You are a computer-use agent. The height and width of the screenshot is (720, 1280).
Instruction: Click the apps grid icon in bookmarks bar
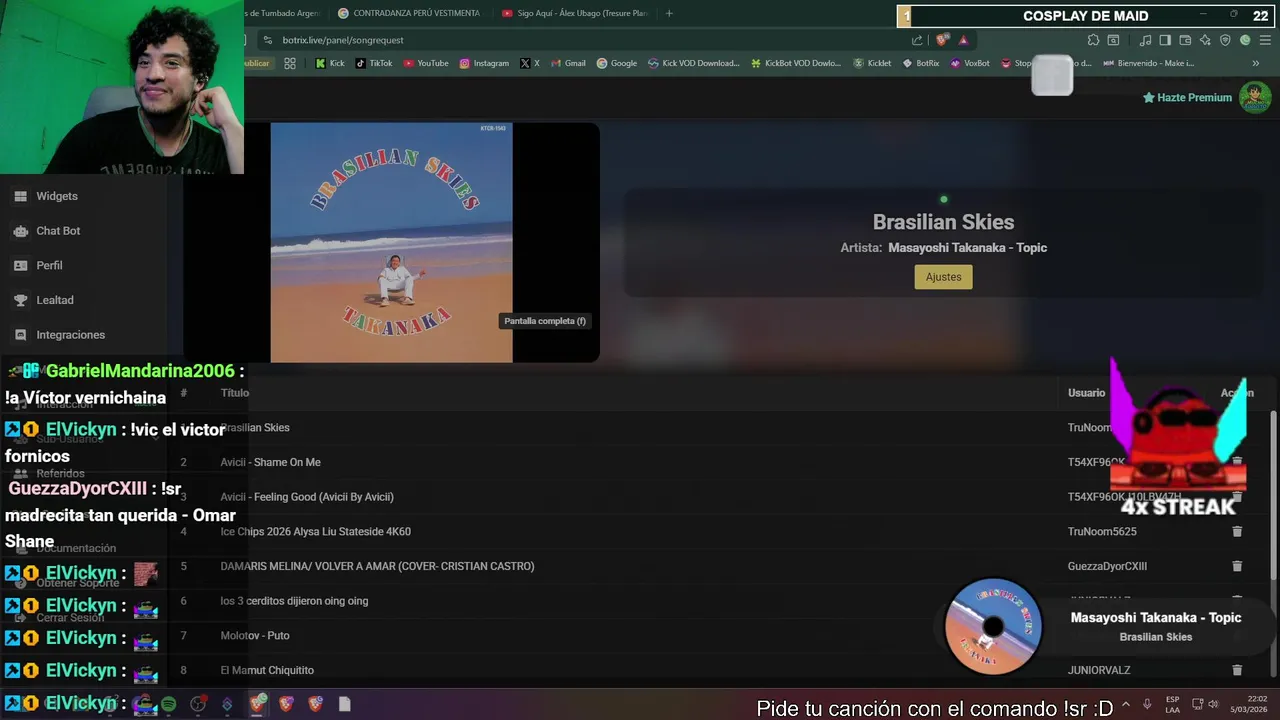[289, 63]
